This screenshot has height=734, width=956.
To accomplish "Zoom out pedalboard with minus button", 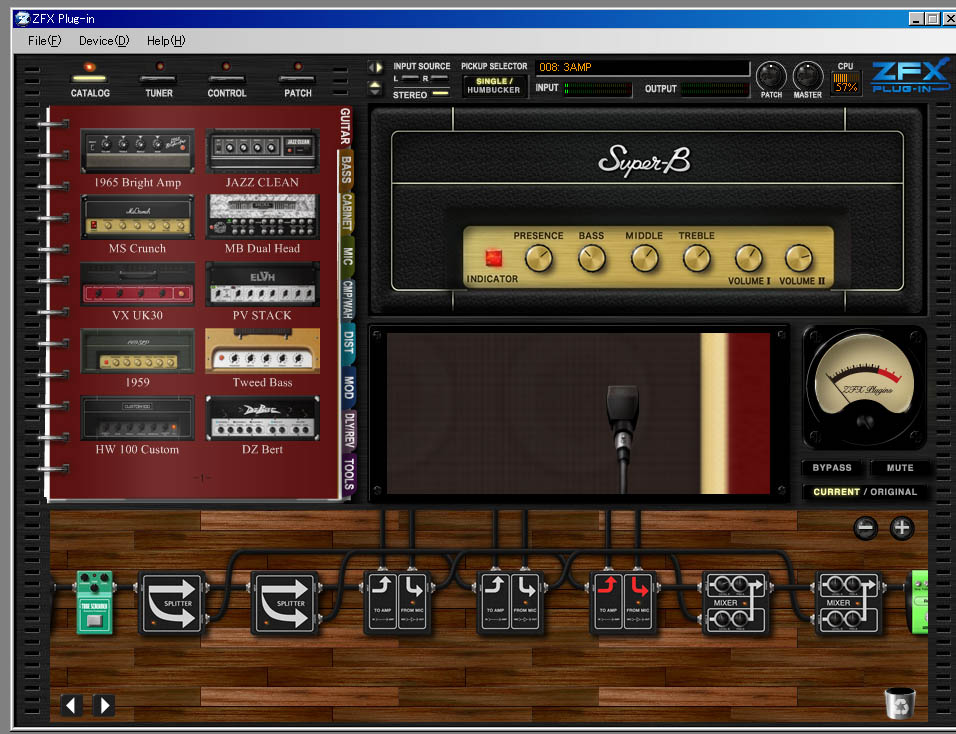I will (865, 528).
